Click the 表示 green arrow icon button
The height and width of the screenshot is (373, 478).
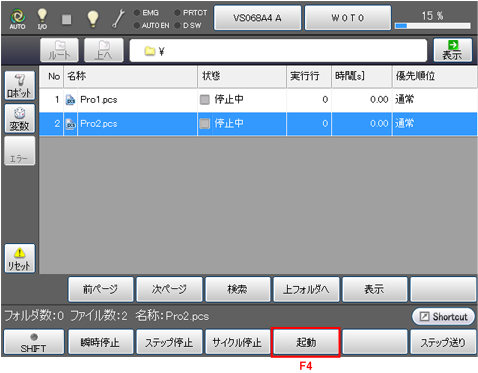[453, 50]
